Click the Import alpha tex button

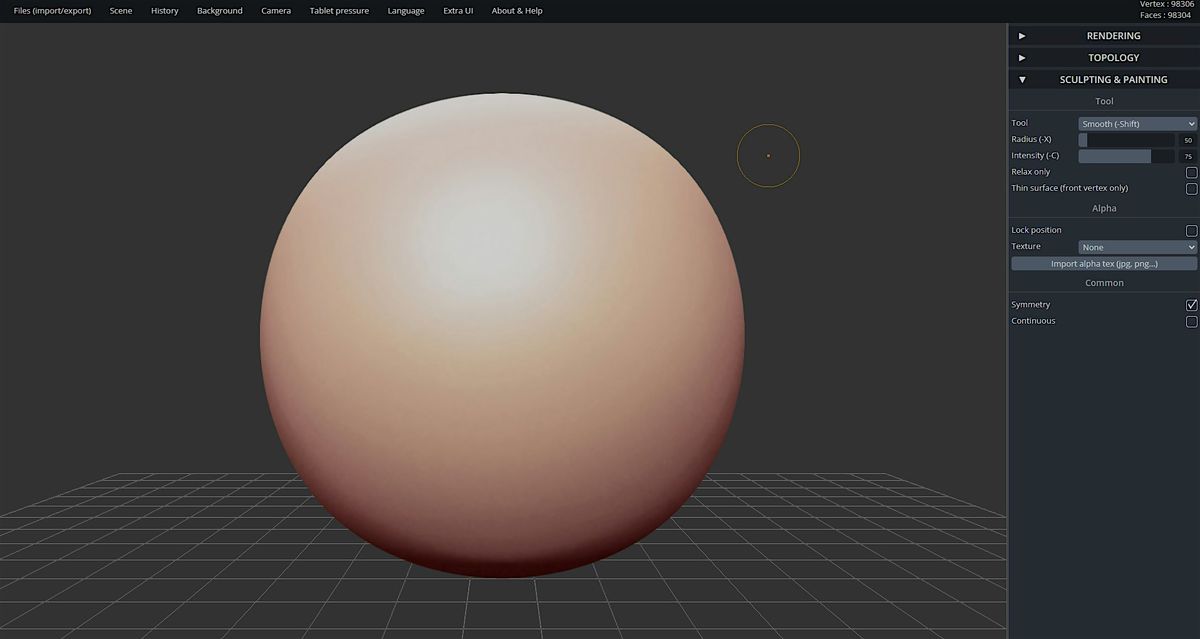click(x=1103, y=263)
